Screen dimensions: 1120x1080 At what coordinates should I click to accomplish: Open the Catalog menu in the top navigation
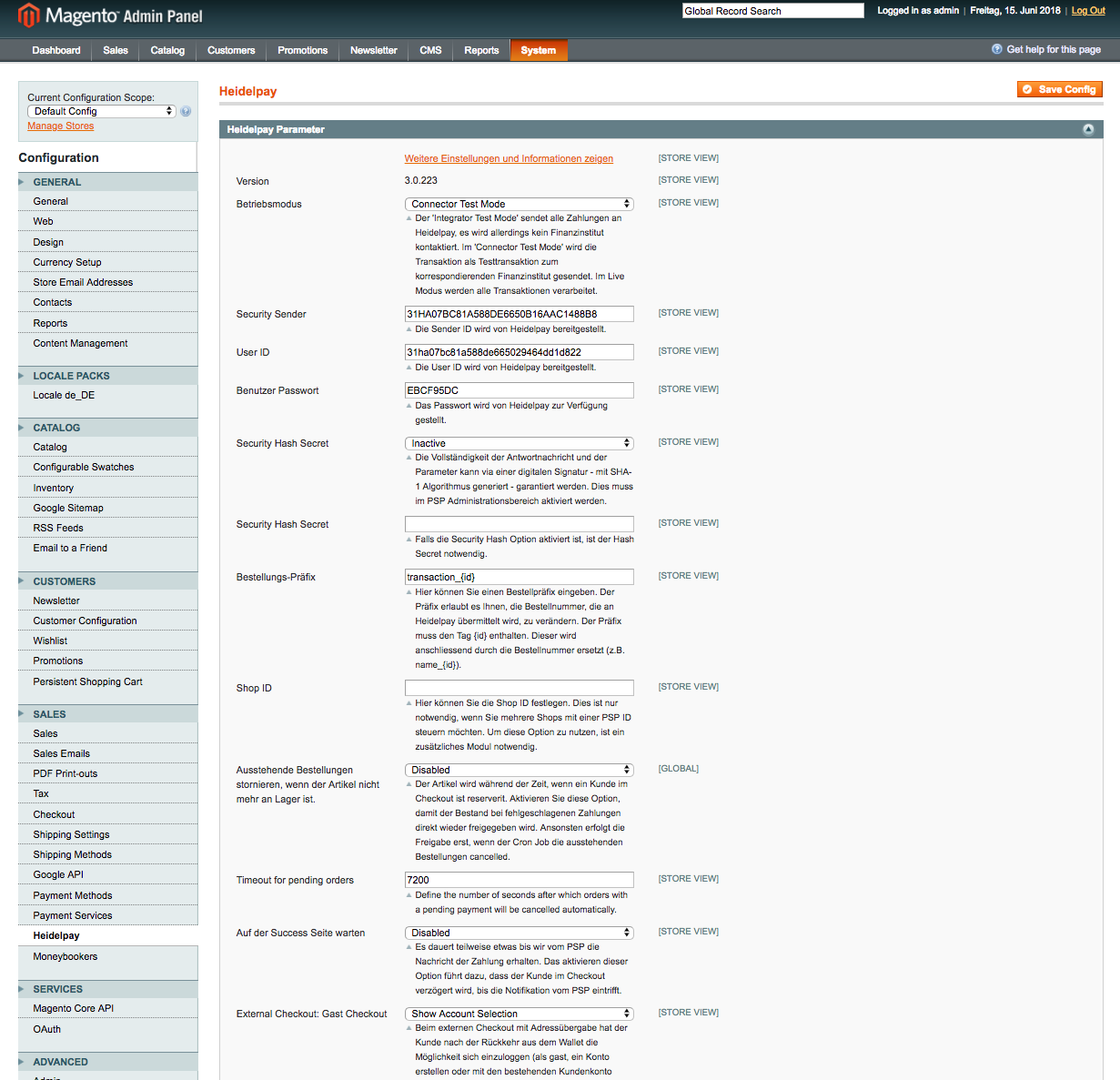(167, 50)
